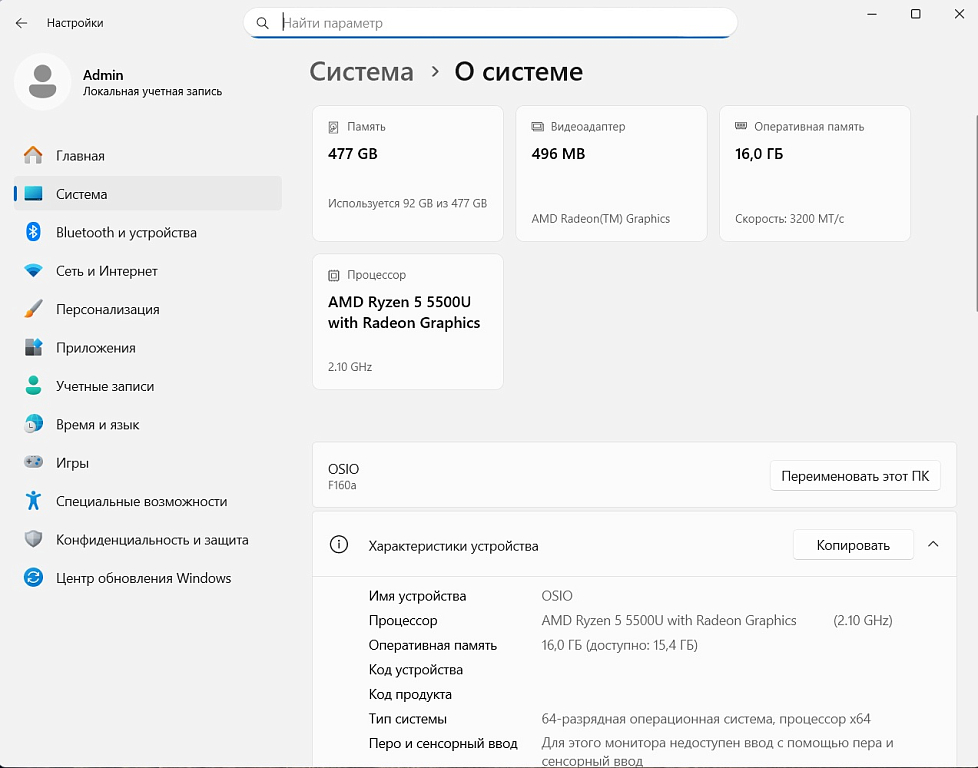Open the Сеть и Интернет section
This screenshot has height=768, width=978.
(x=106, y=271)
